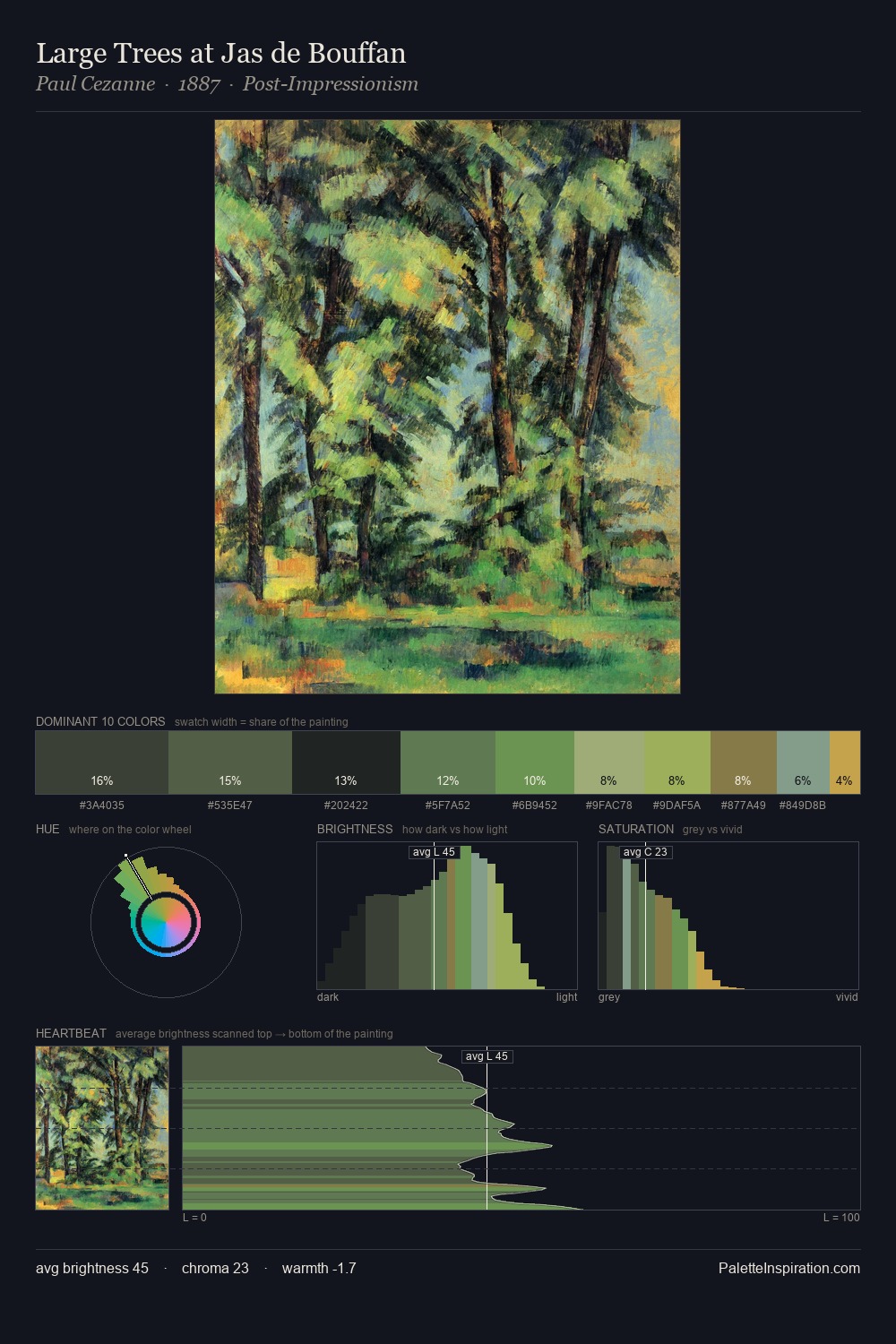Click the 'vivid' axis label
The image size is (896, 1344).
tap(847, 997)
